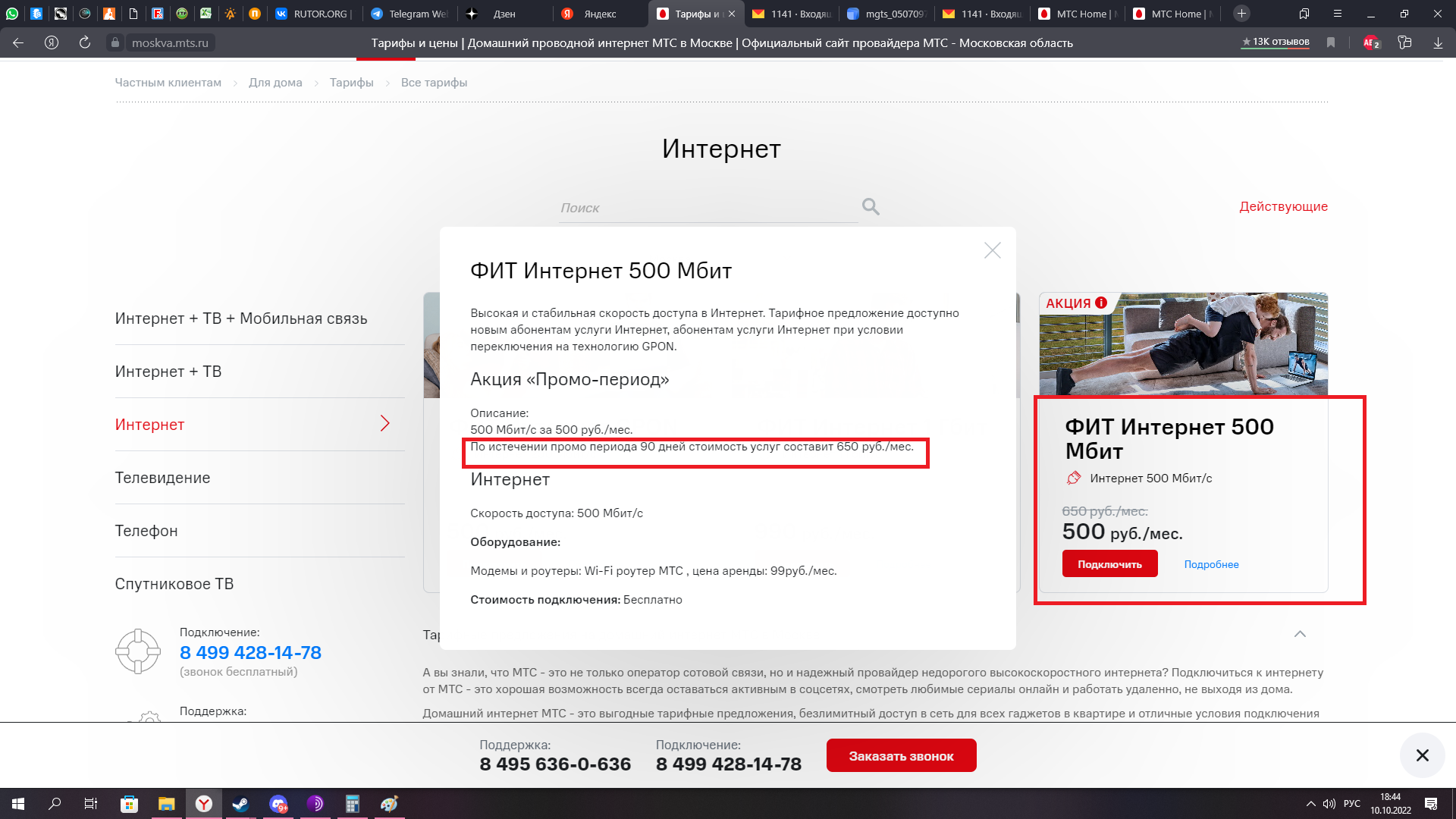Bookmark this page with the bookmark icon
The width and height of the screenshot is (1456, 819).
click(x=1331, y=42)
